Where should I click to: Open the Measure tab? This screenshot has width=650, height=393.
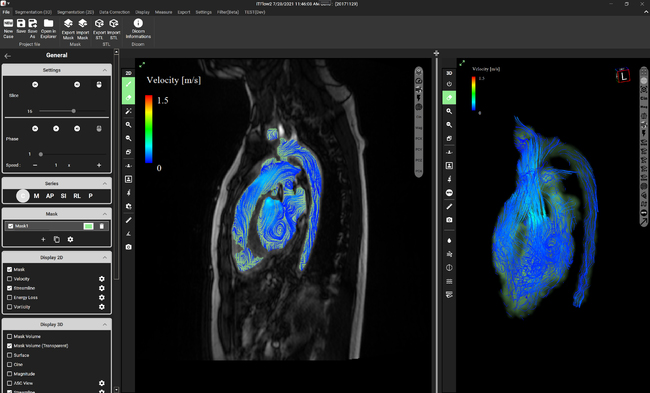(x=163, y=12)
